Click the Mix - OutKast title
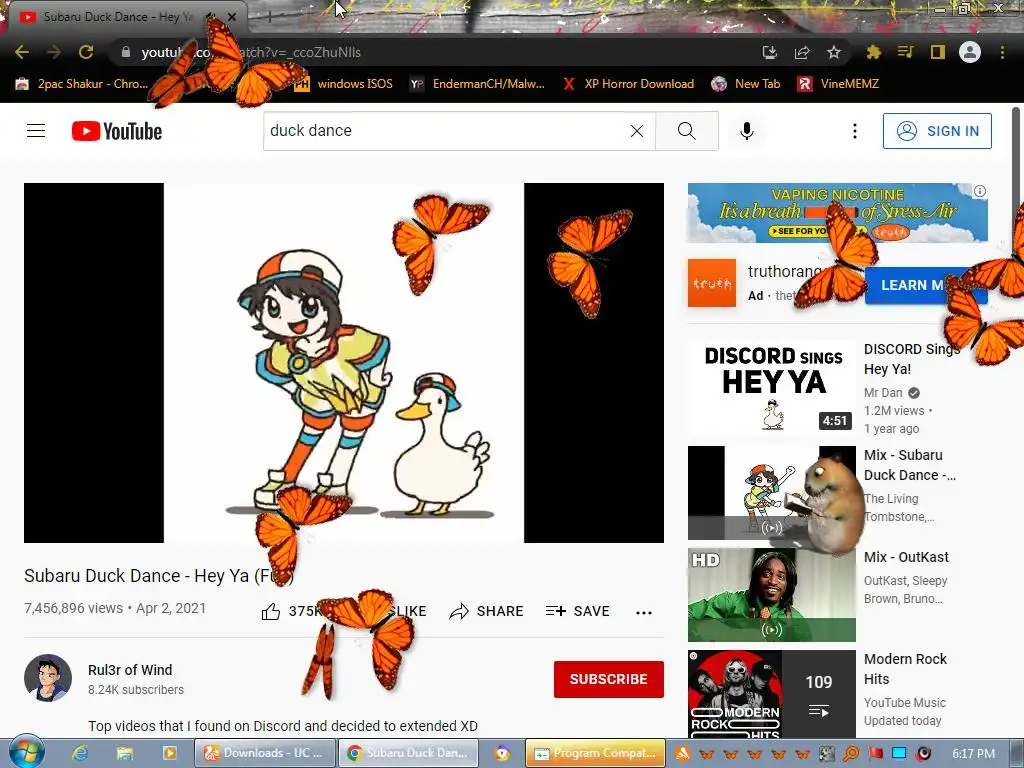The width and height of the screenshot is (1024, 768). (x=906, y=557)
